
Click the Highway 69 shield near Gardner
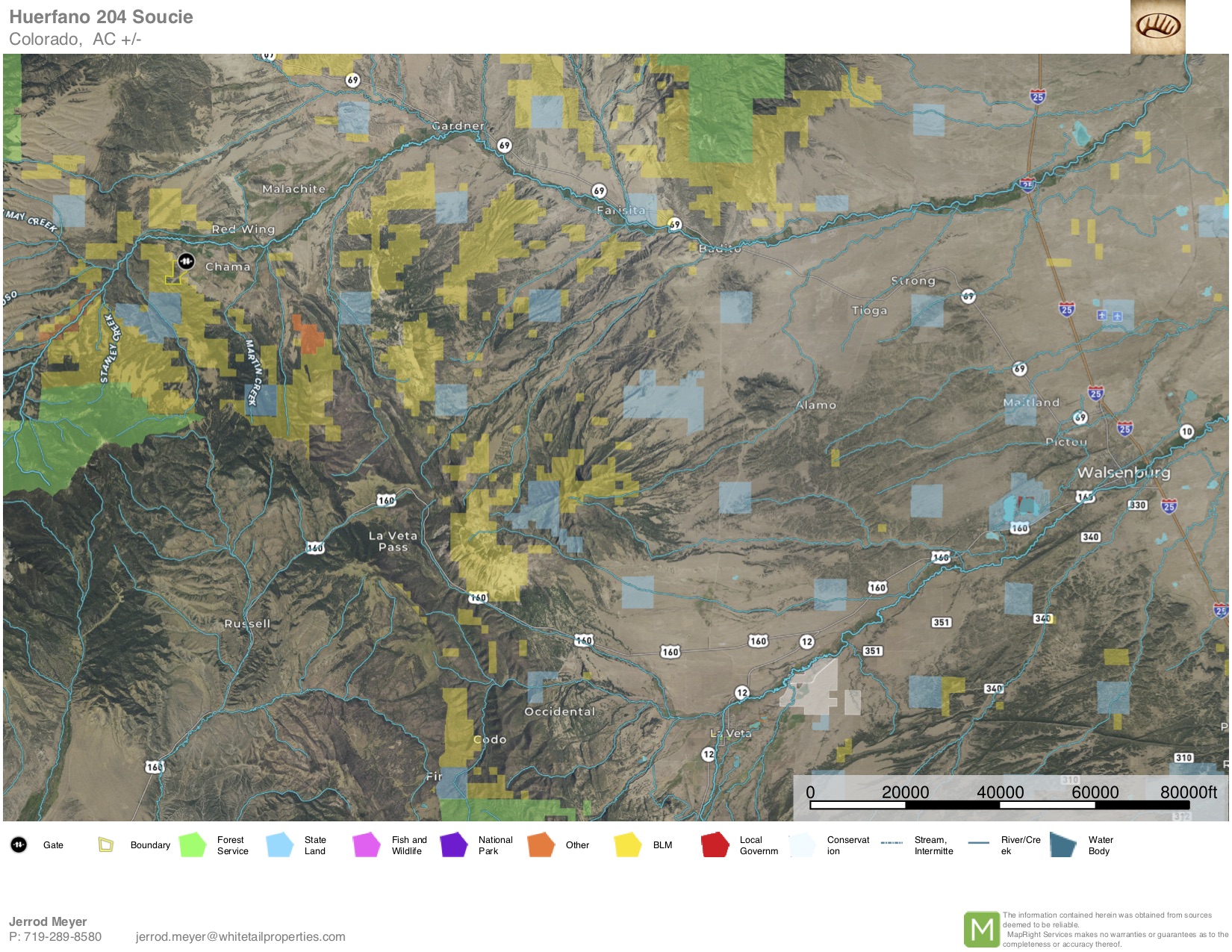point(505,145)
